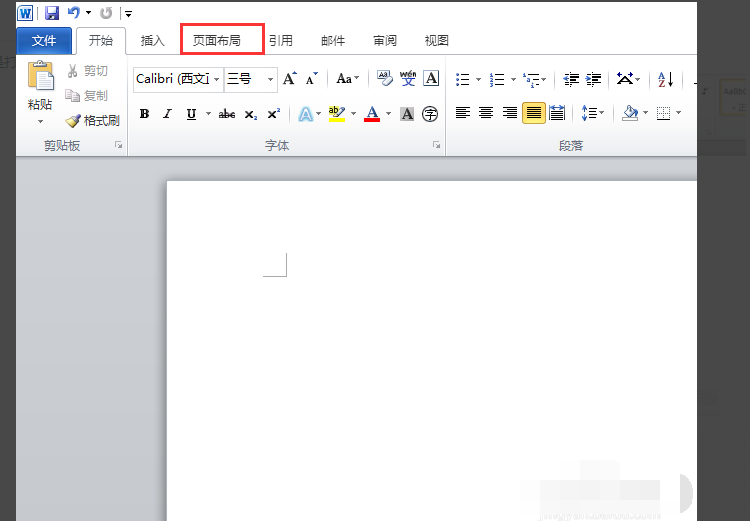The image size is (750, 521).
Task: Click the Save icon in quick access toolbar
Action: (x=52, y=13)
